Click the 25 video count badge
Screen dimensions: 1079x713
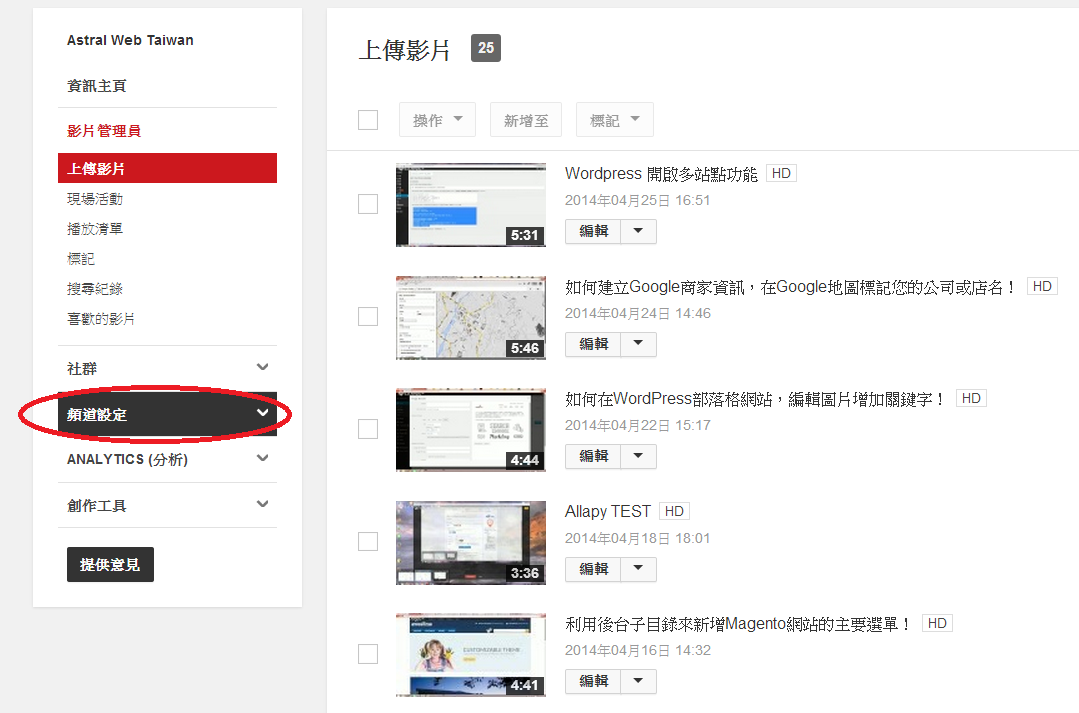(486, 48)
